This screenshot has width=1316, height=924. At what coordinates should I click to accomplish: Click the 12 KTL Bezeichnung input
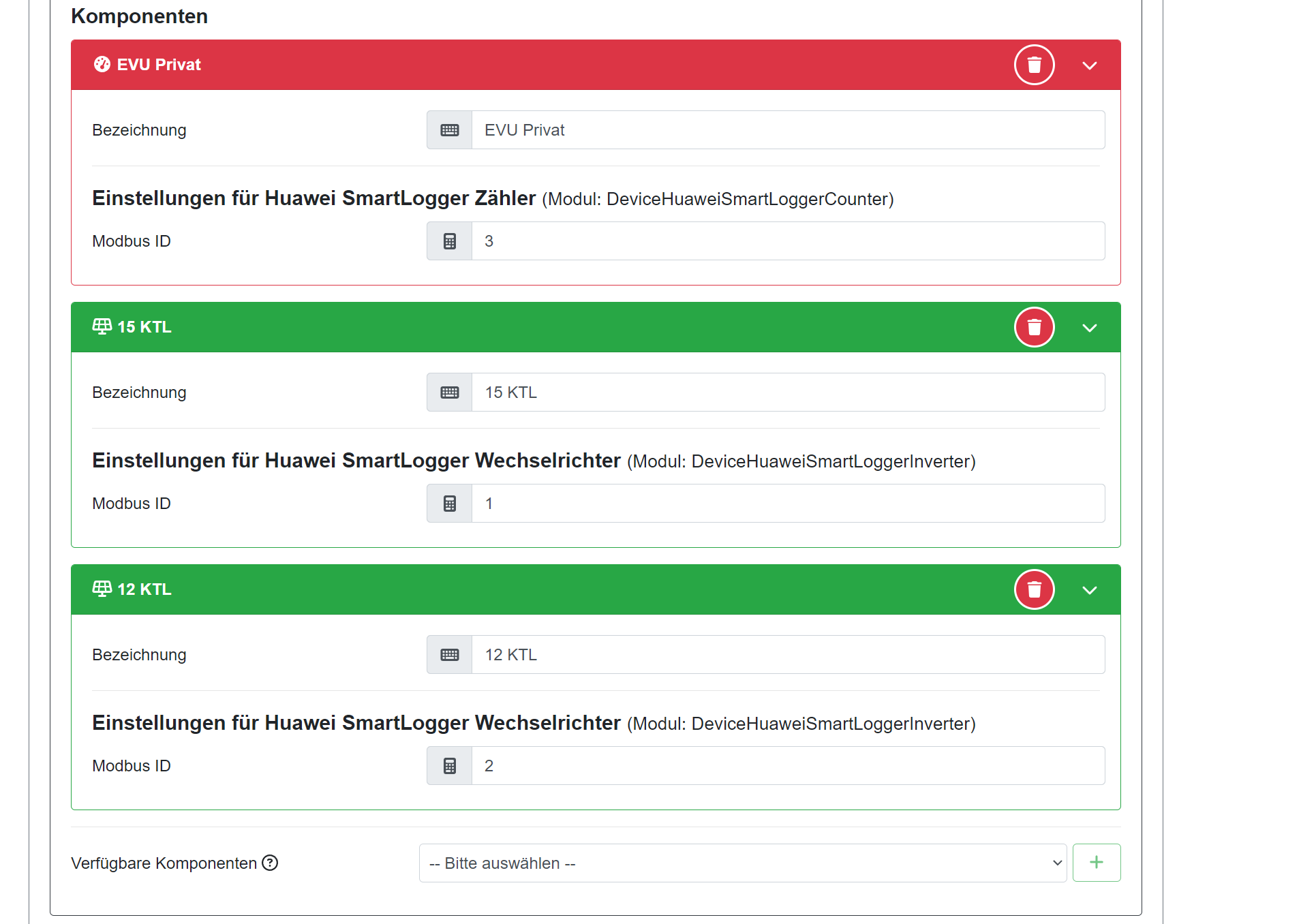(x=787, y=655)
